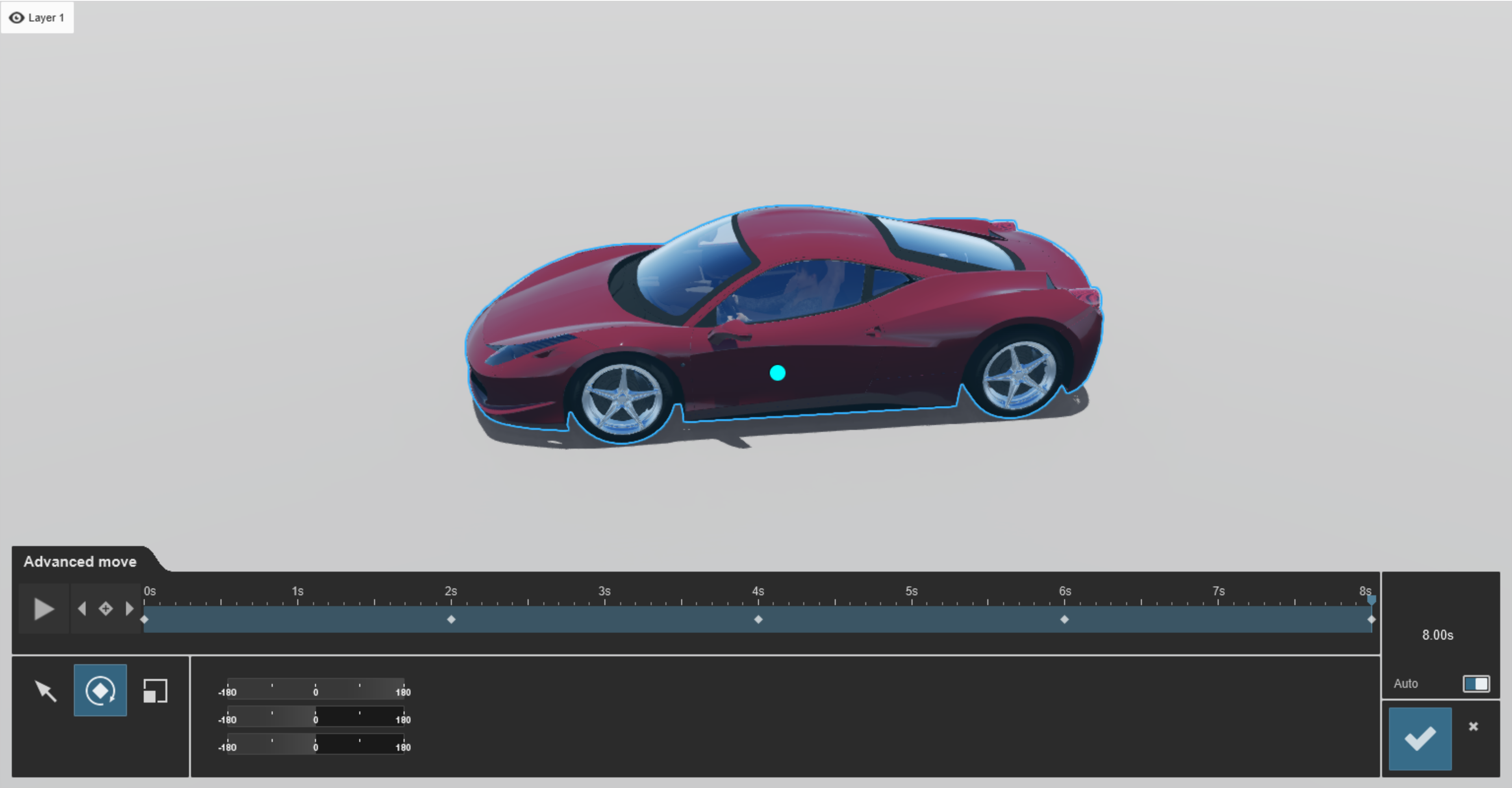Select the rotate tool
This screenshot has width=1512, height=788.
pos(100,690)
